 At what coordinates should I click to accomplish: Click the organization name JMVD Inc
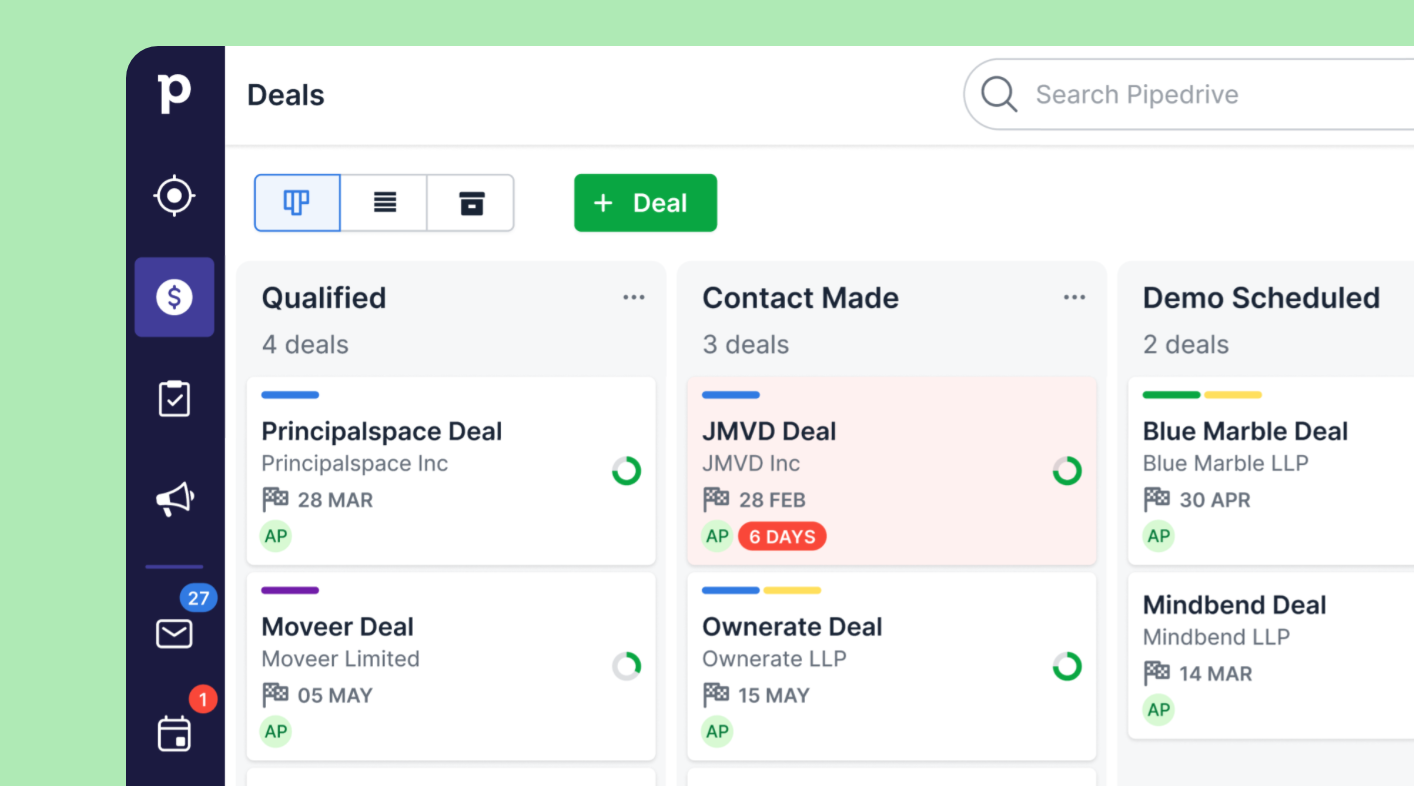click(752, 463)
